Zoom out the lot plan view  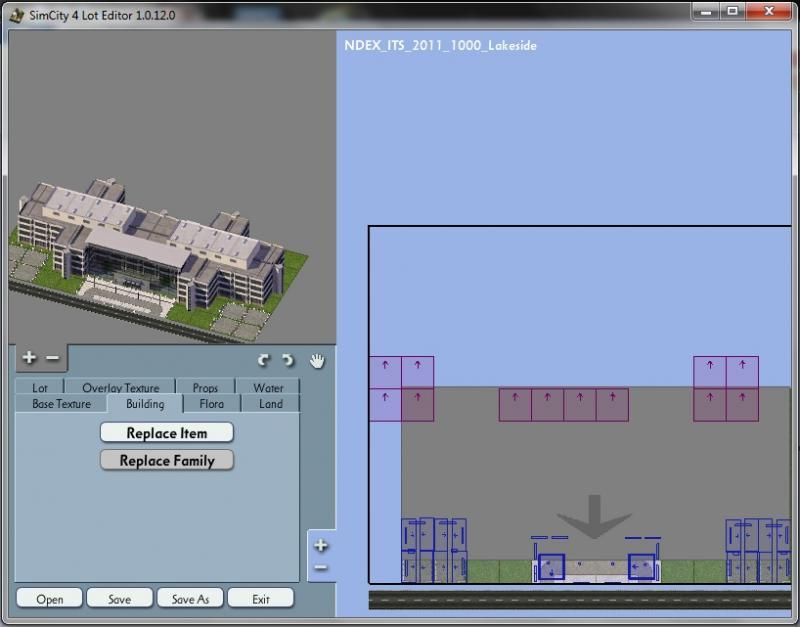(x=321, y=567)
